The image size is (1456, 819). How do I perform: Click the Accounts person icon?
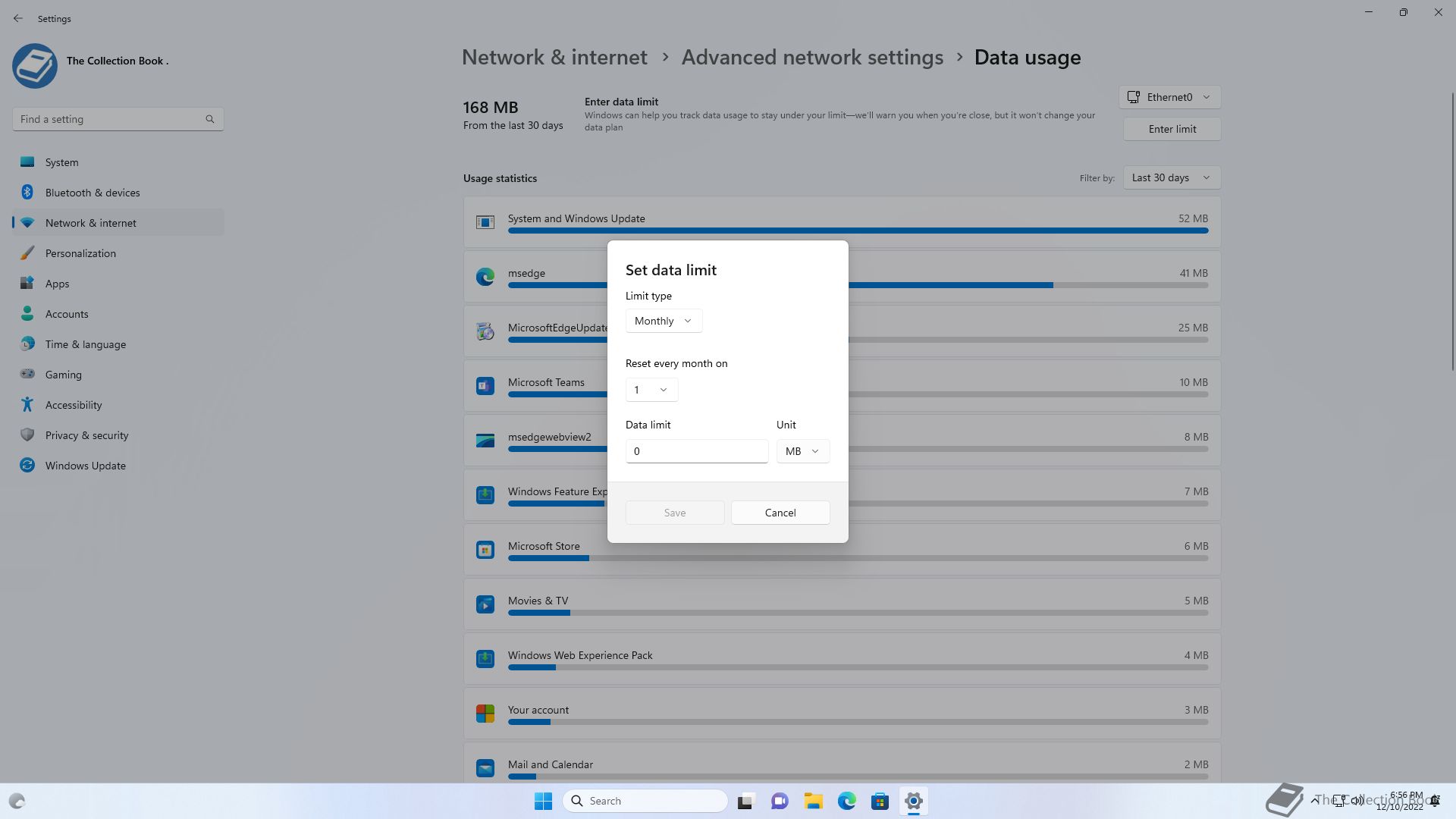27,313
